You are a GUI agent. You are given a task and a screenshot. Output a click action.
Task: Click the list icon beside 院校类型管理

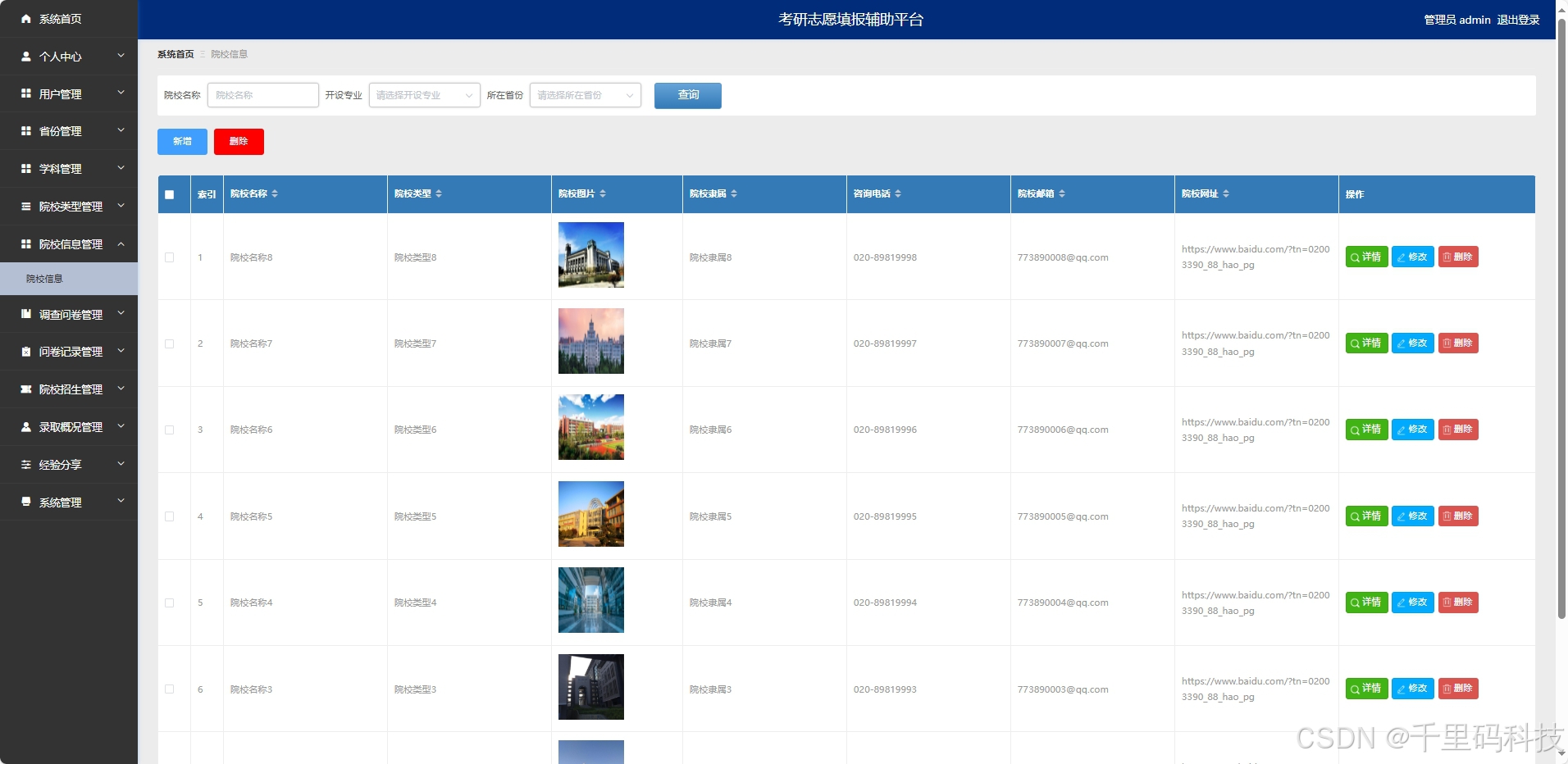(26, 207)
